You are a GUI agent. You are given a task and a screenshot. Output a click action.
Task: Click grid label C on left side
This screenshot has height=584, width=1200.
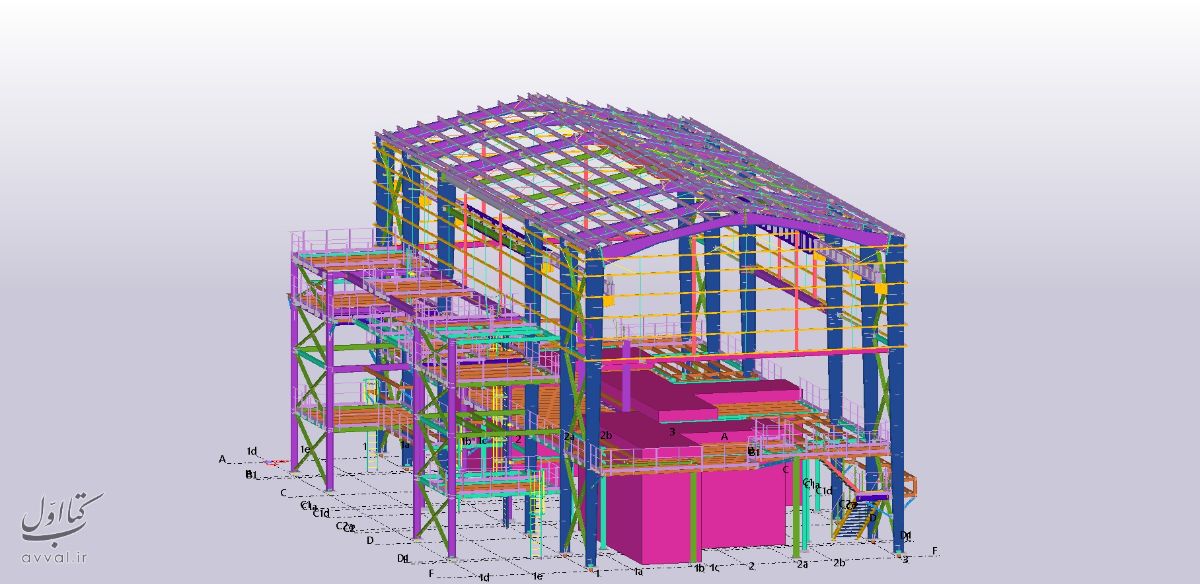click(x=283, y=492)
